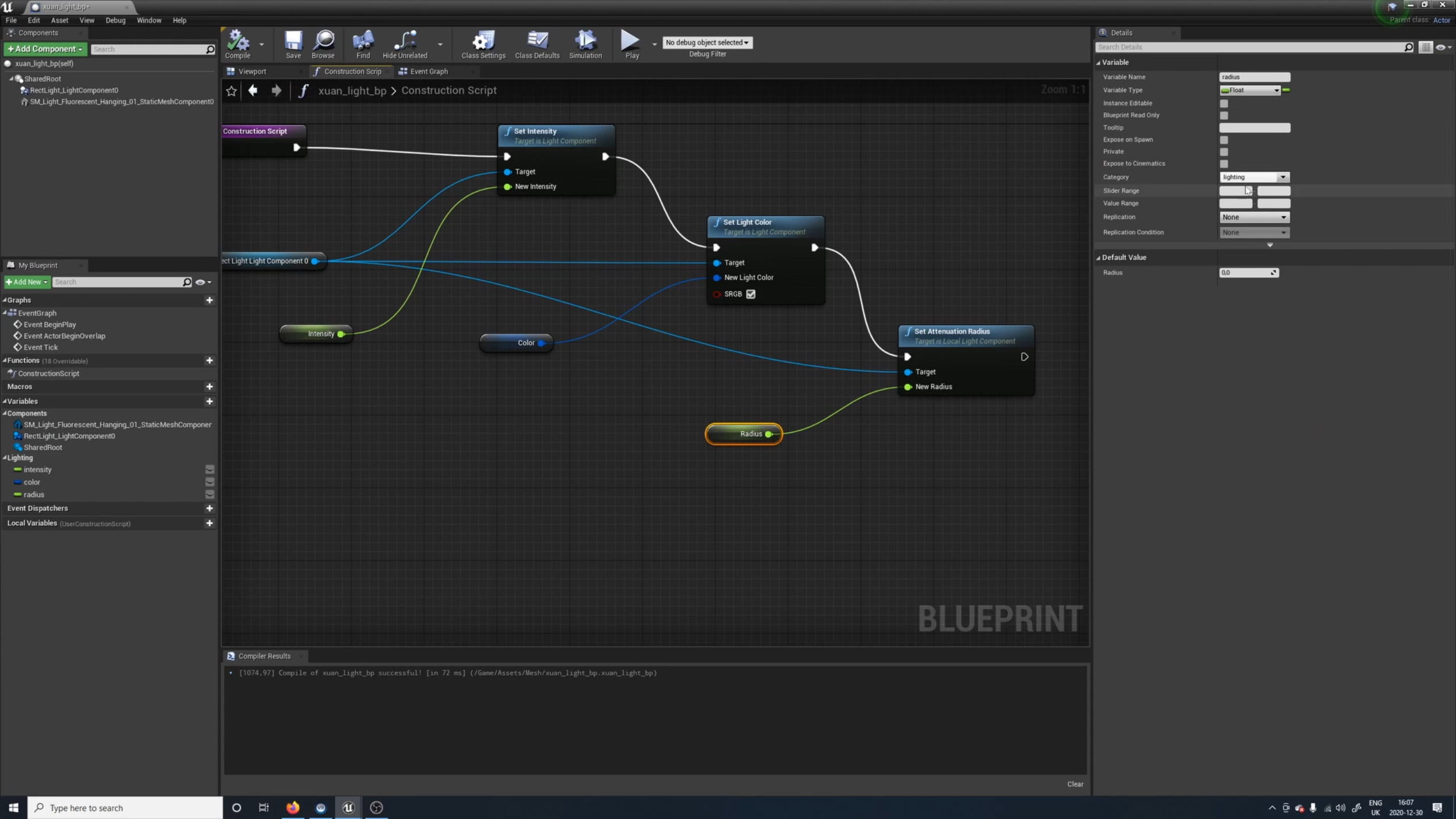Switch to the Event Graph tab

pos(428,71)
